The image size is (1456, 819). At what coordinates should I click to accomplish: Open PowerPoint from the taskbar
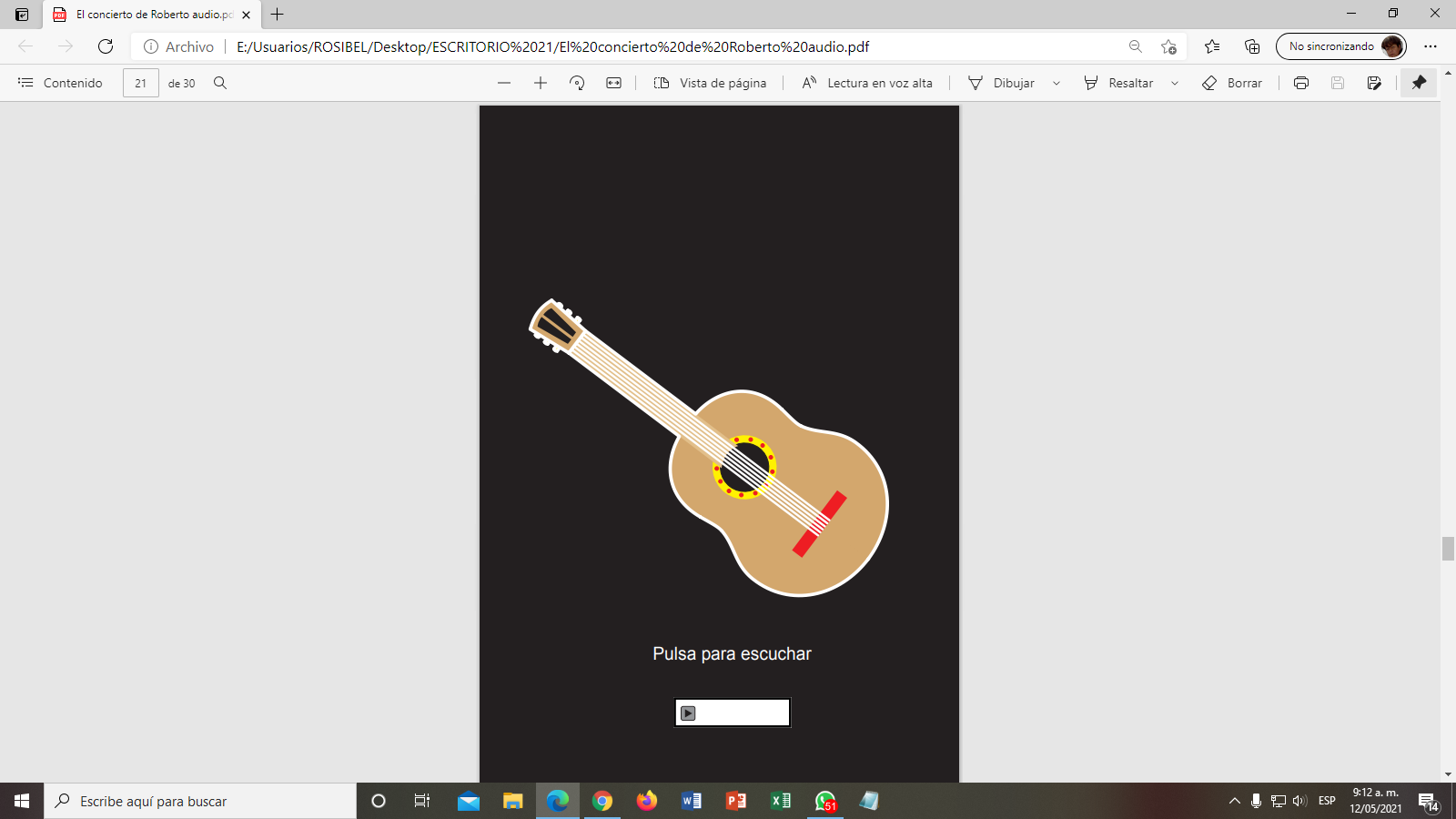coord(736,801)
